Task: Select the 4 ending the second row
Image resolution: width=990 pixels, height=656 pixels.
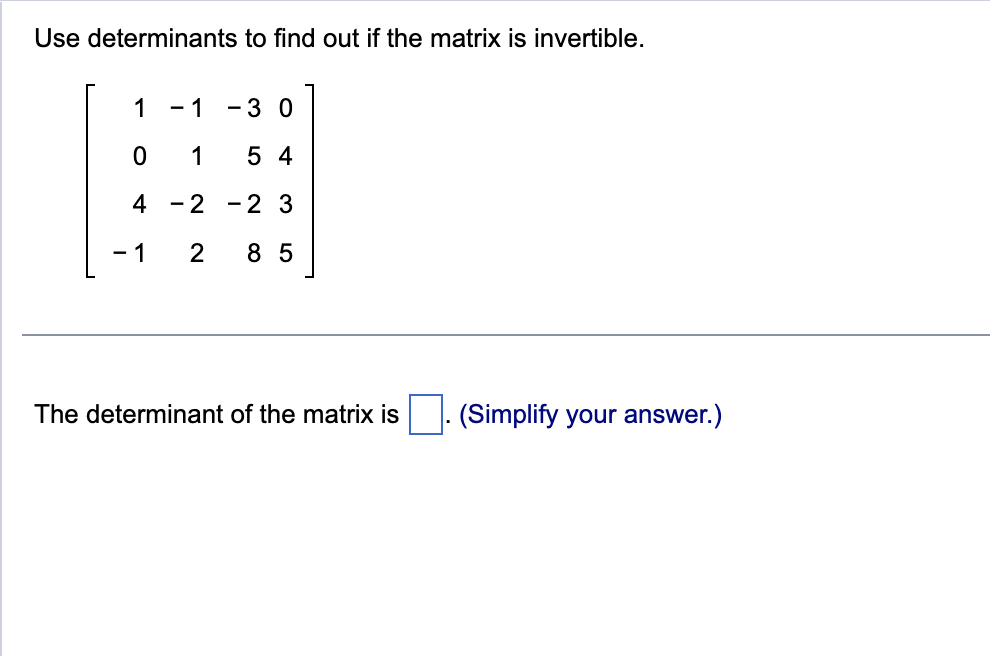Action: [x=285, y=156]
